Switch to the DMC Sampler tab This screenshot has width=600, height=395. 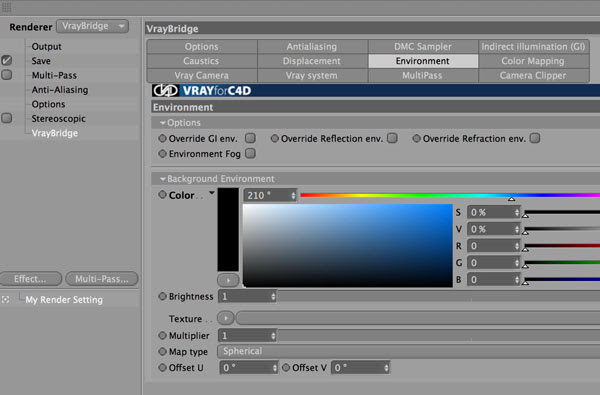(x=423, y=47)
